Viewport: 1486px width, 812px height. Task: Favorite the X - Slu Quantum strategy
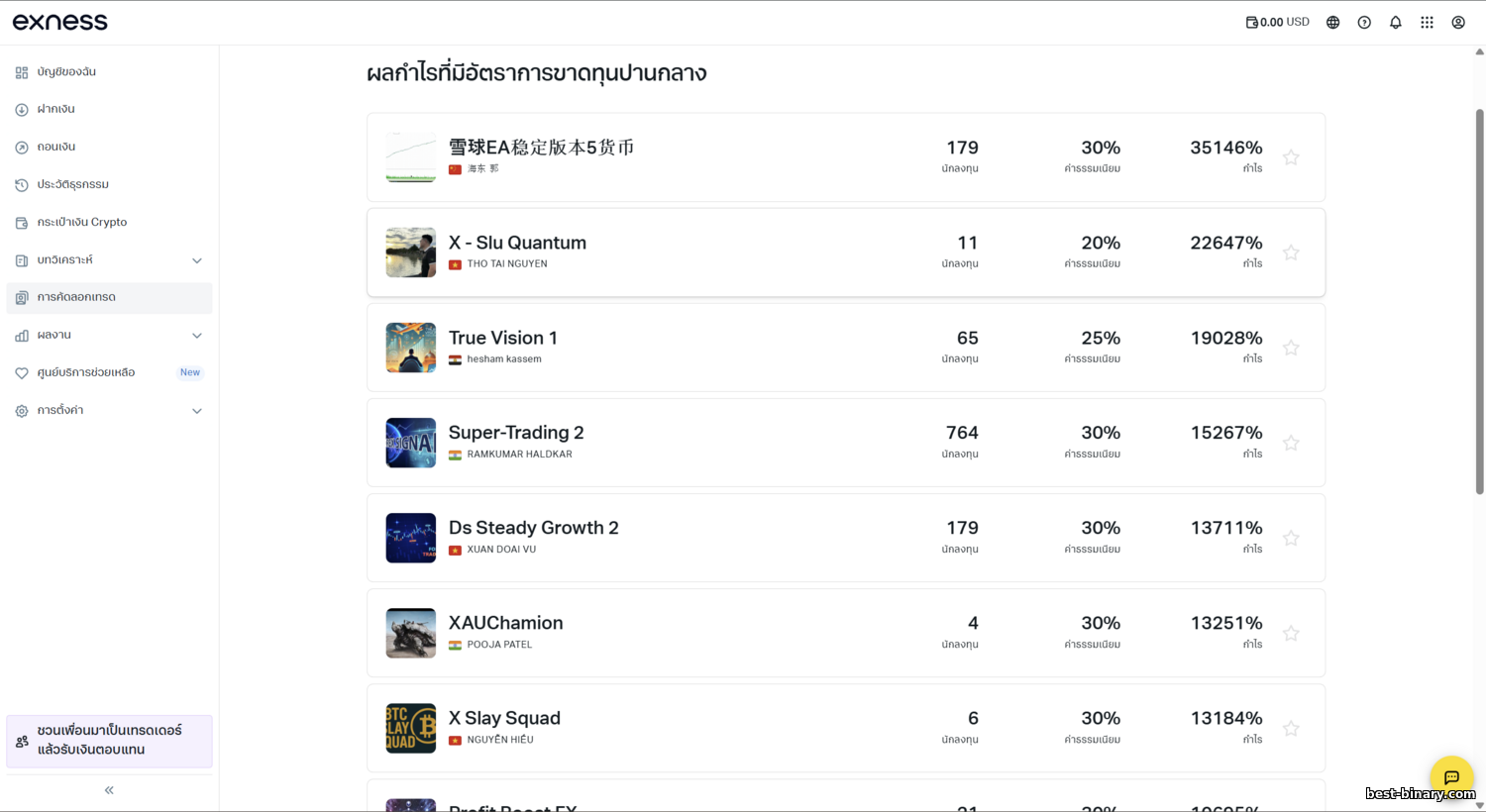pyautogui.click(x=1291, y=253)
